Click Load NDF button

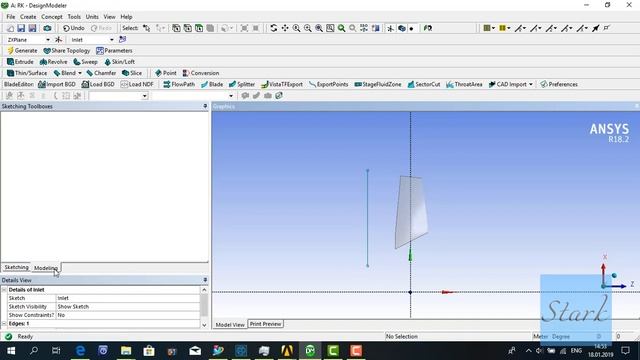(x=137, y=84)
